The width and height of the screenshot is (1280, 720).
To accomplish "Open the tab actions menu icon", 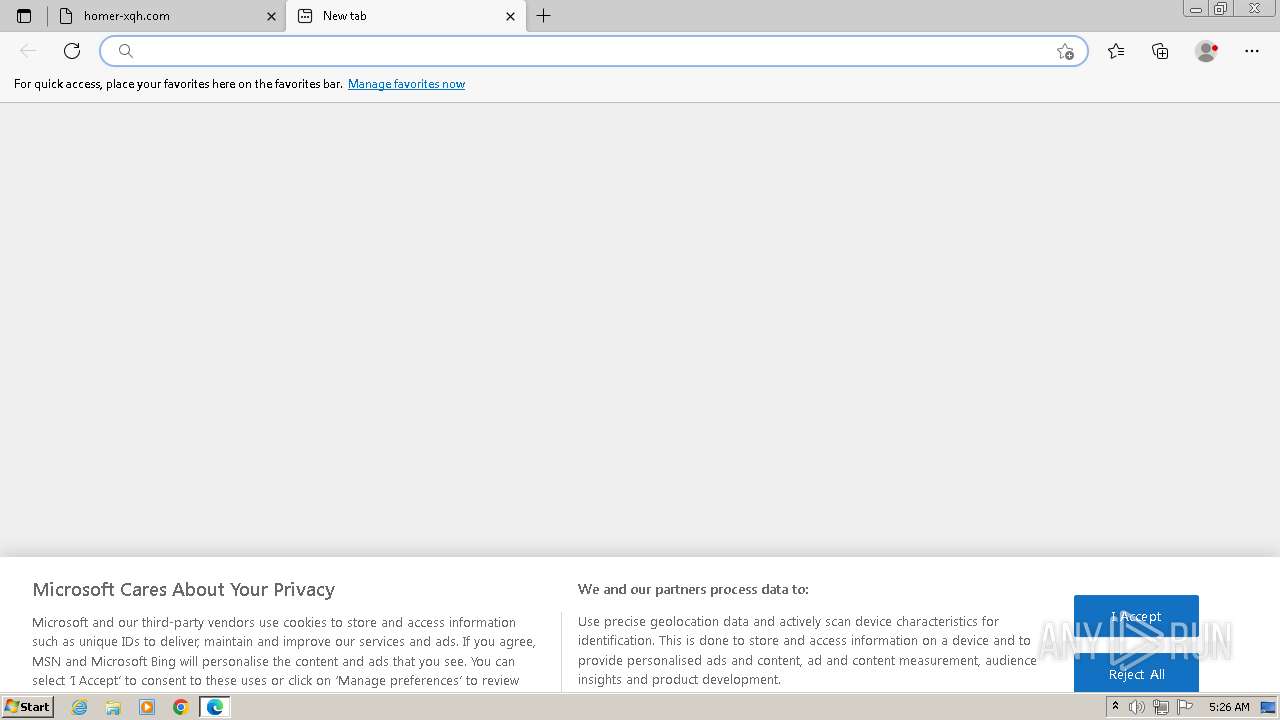I will coord(24,16).
